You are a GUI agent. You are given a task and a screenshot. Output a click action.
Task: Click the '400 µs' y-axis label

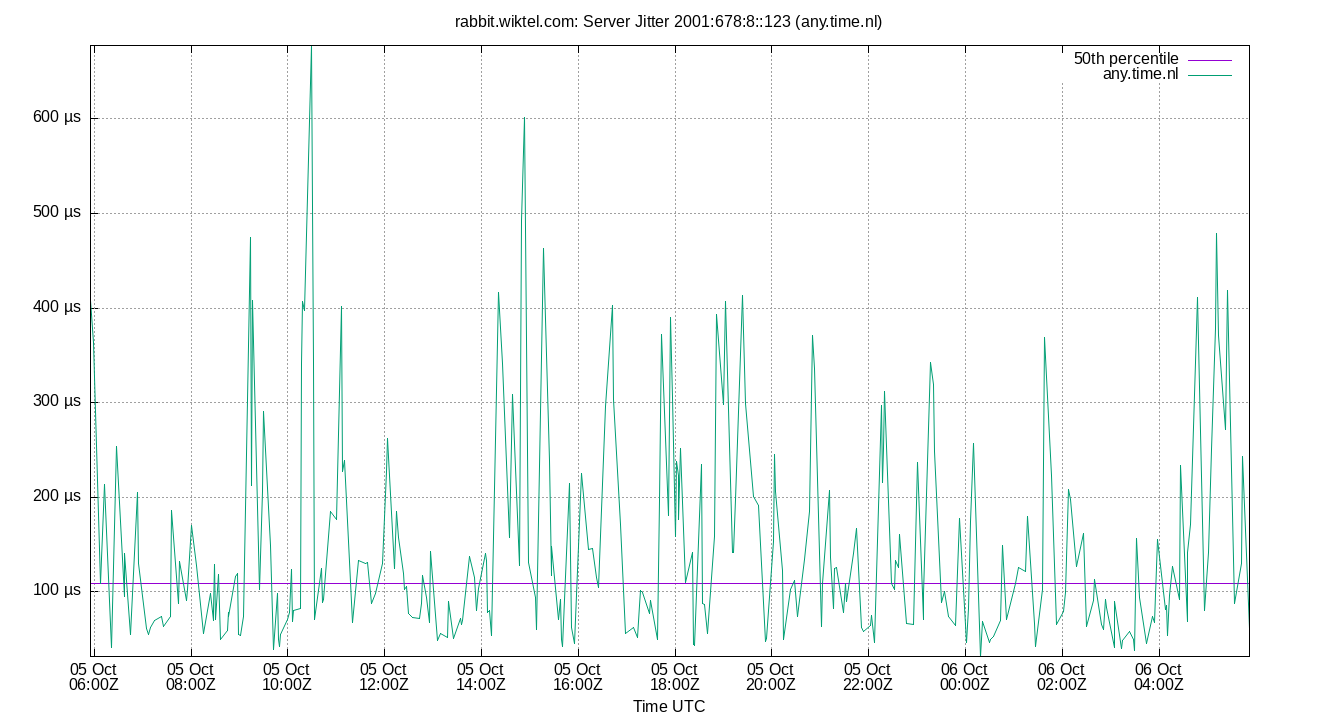tap(57, 308)
